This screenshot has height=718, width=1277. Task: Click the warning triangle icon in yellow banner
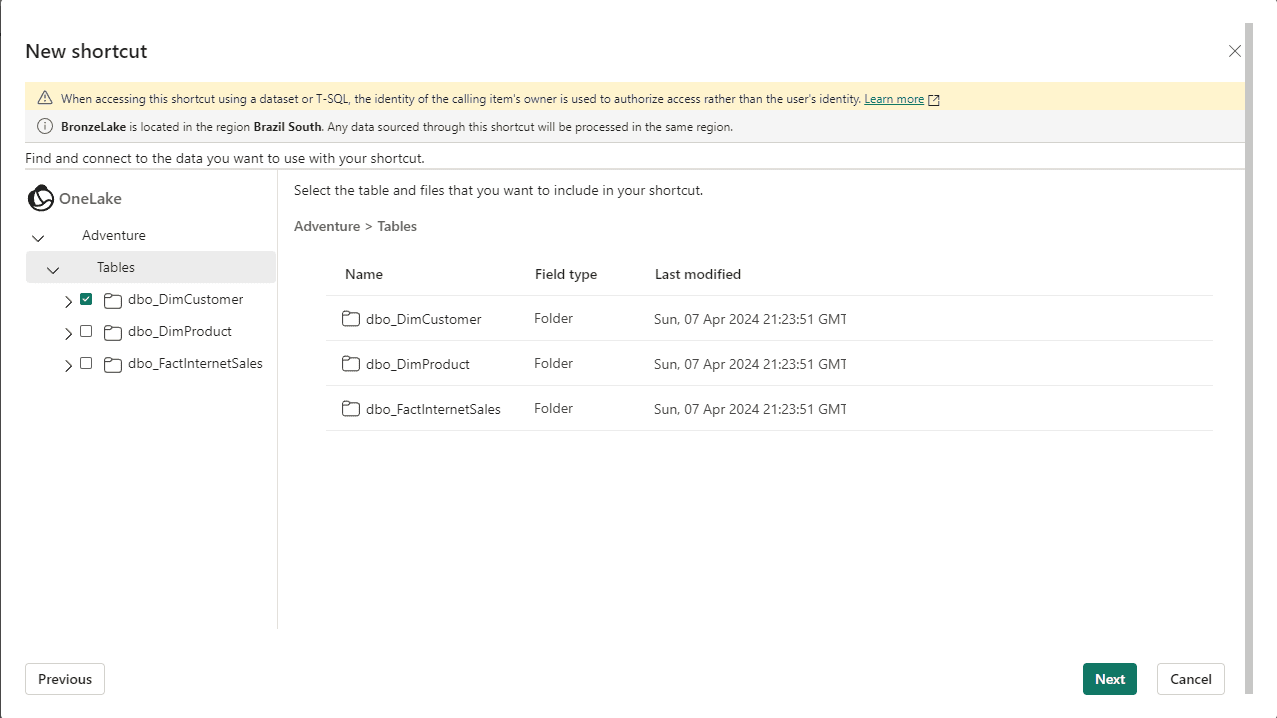tap(44, 98)
